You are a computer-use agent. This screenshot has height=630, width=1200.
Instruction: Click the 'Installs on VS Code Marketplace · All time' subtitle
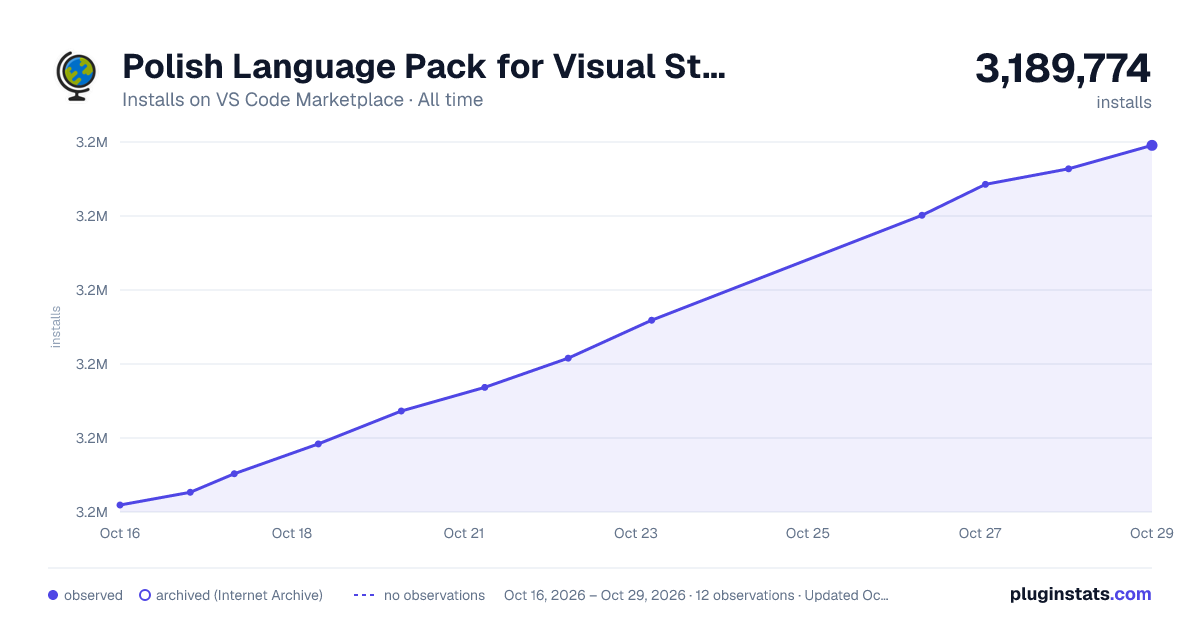tap(302, 100)
